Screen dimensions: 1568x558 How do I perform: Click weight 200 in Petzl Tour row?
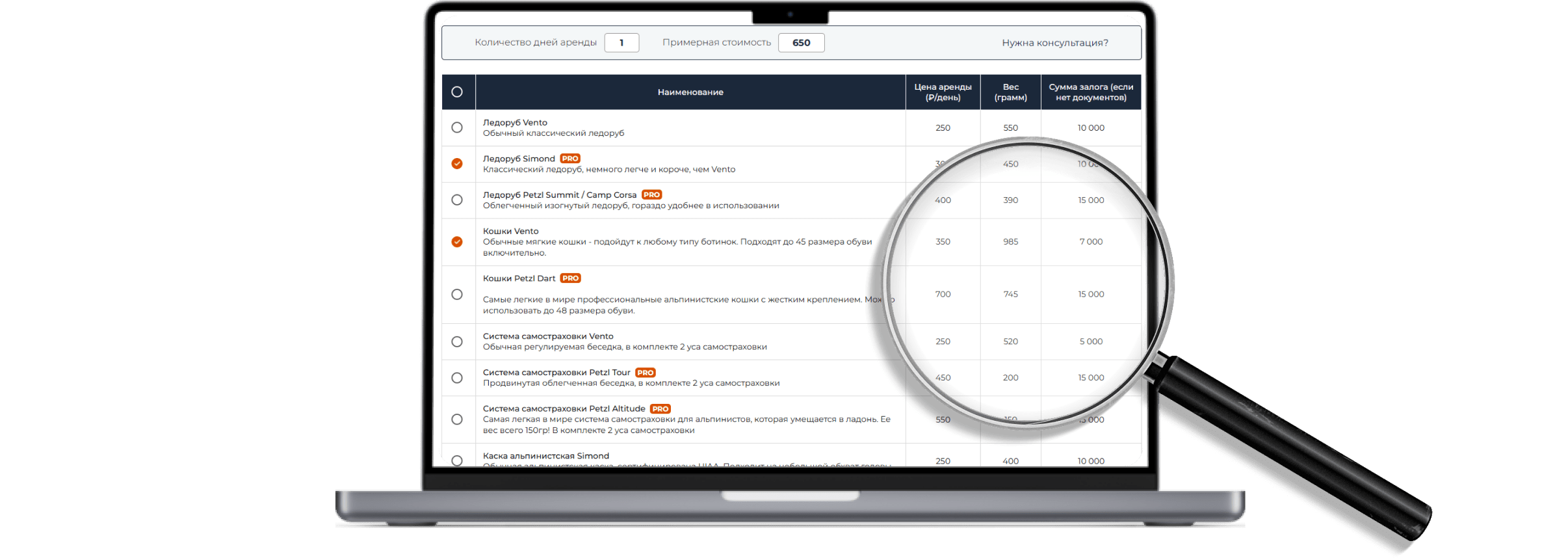pos(1010,378)
